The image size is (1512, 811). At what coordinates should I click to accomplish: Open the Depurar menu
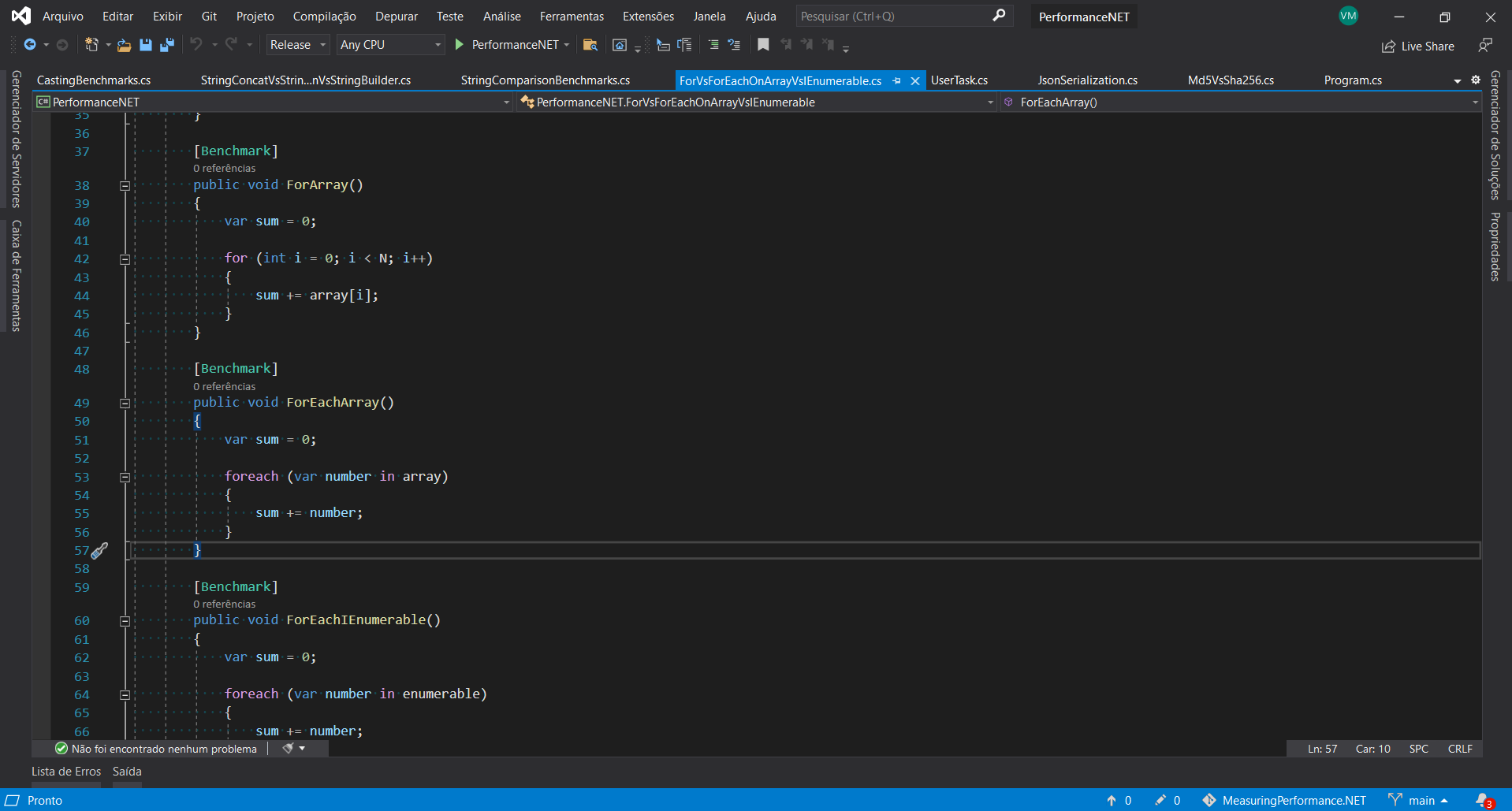[x=397, y=16]
